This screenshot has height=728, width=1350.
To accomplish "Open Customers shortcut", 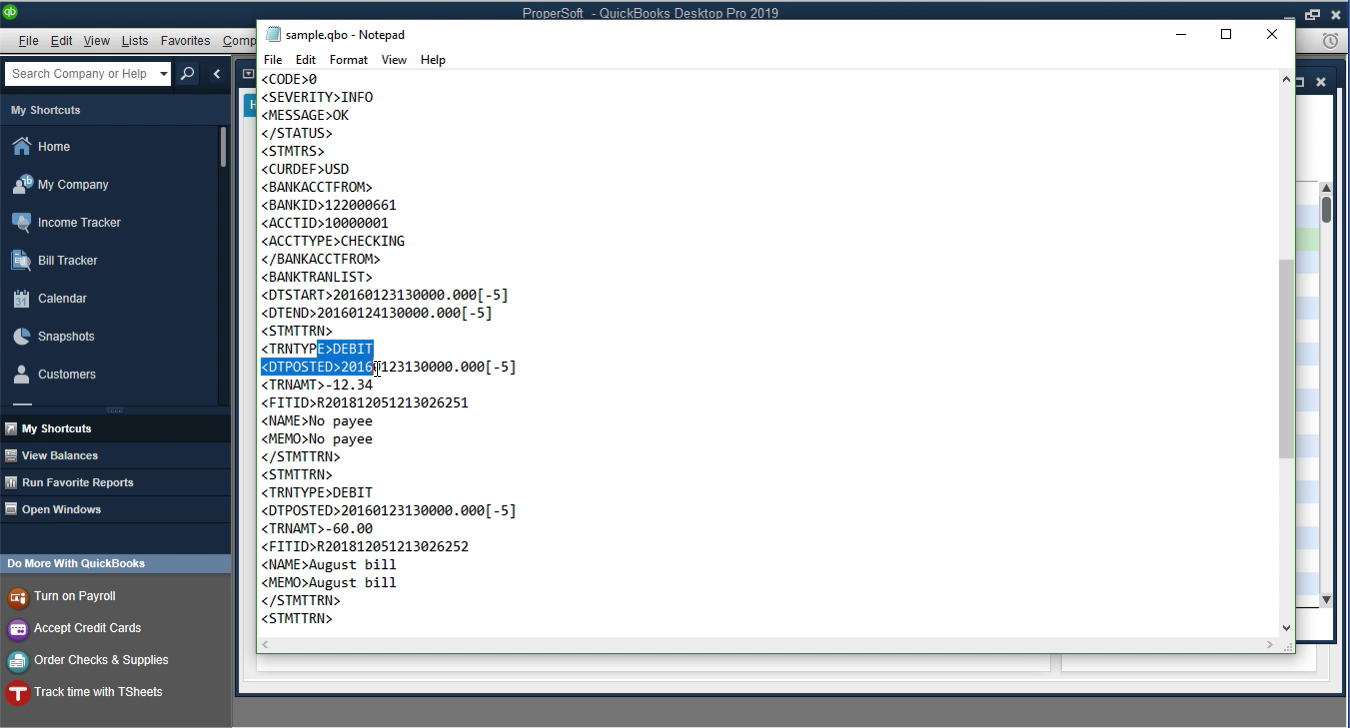I will (x=66, y=374).
